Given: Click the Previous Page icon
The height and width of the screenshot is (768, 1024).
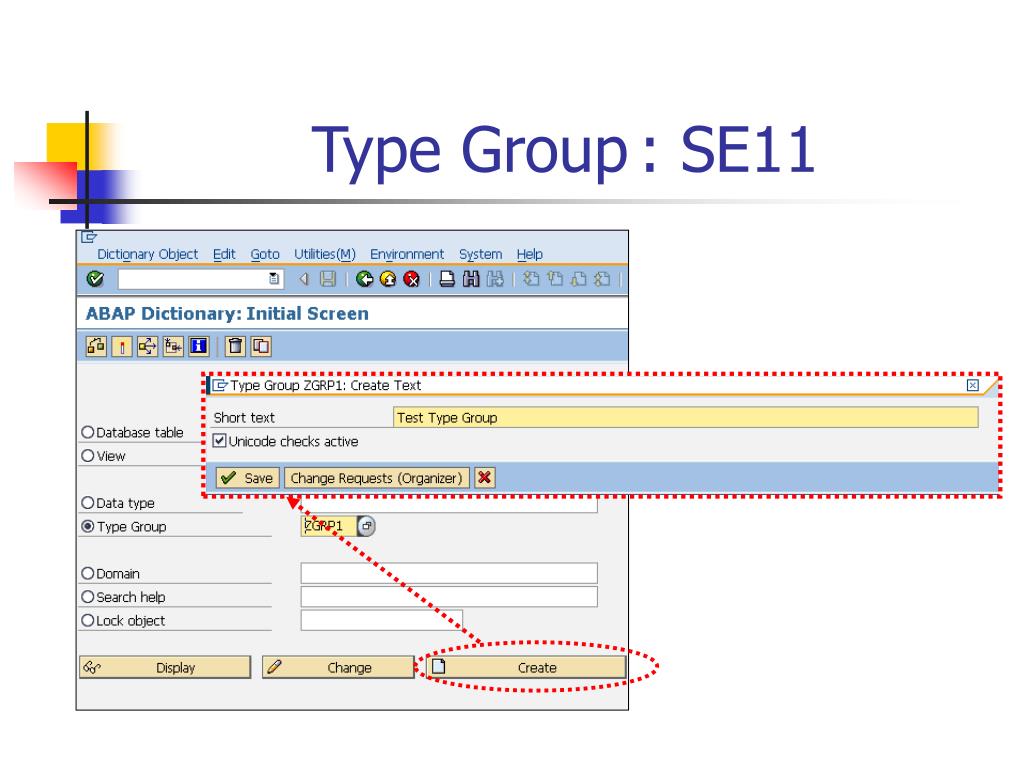Looking at the screenshot, I should [x=555, y=280].
